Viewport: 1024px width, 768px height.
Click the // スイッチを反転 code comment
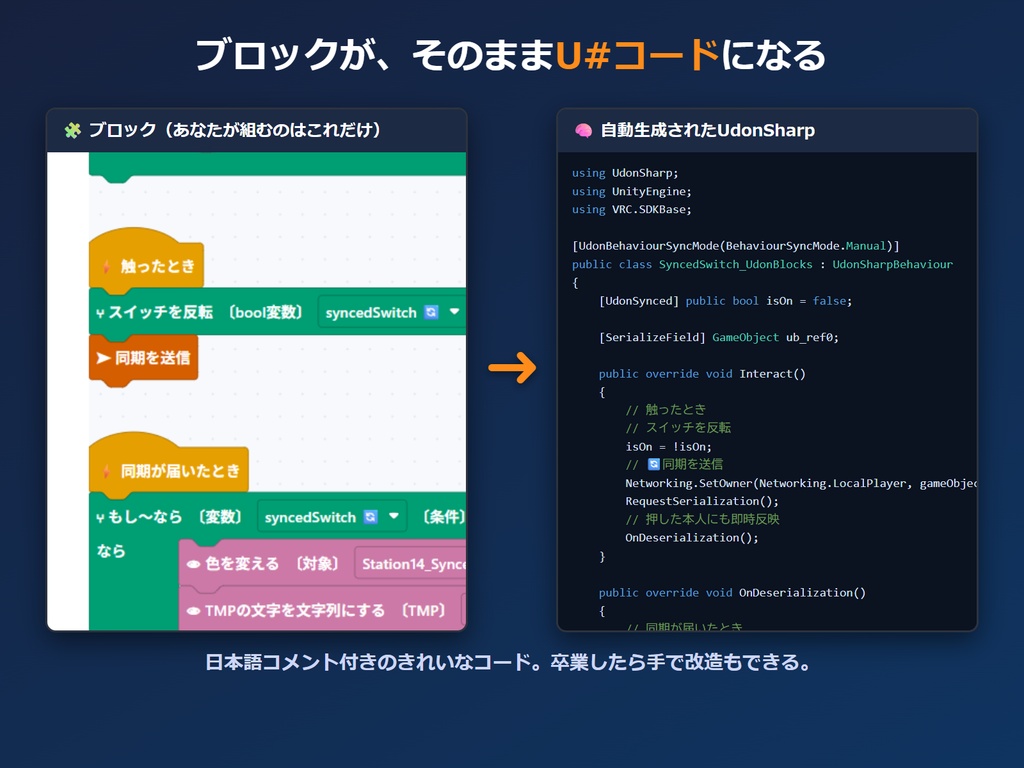[679, 428]
